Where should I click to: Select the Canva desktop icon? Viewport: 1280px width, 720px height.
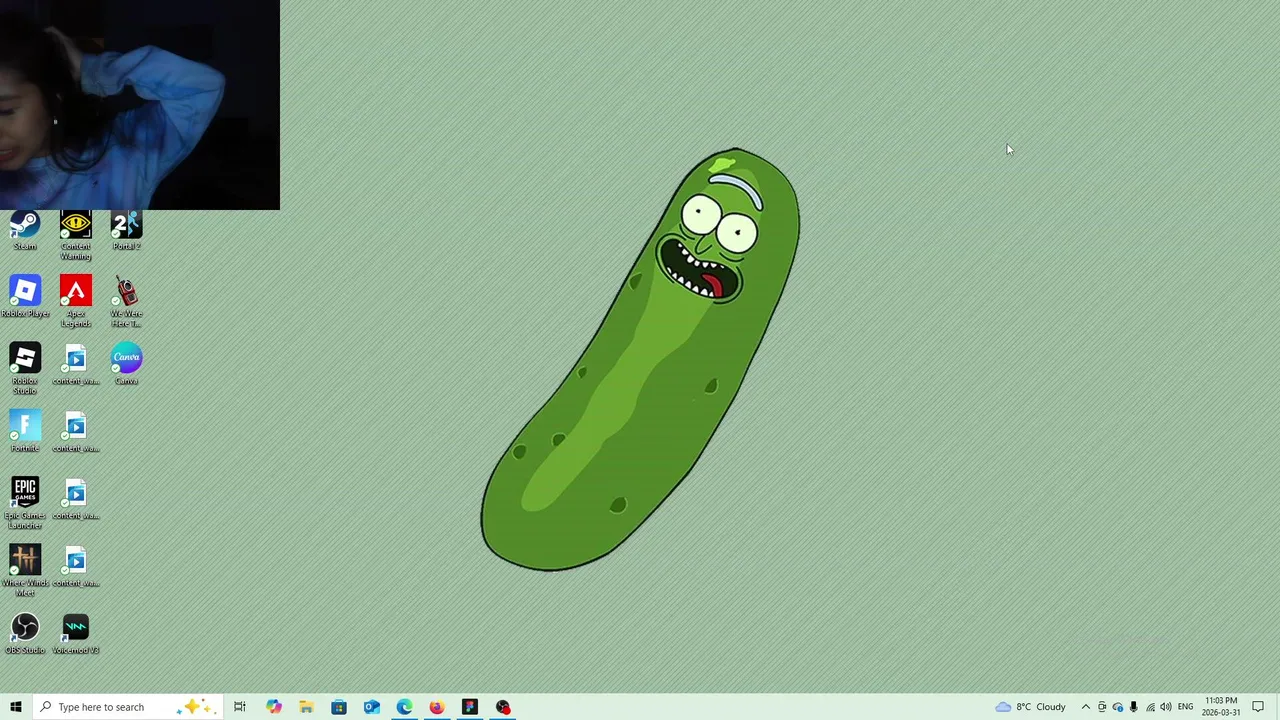127,364
